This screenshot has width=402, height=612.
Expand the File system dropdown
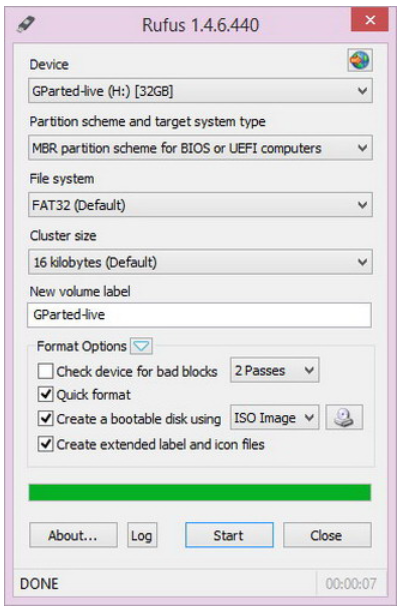tap(200, 205)
